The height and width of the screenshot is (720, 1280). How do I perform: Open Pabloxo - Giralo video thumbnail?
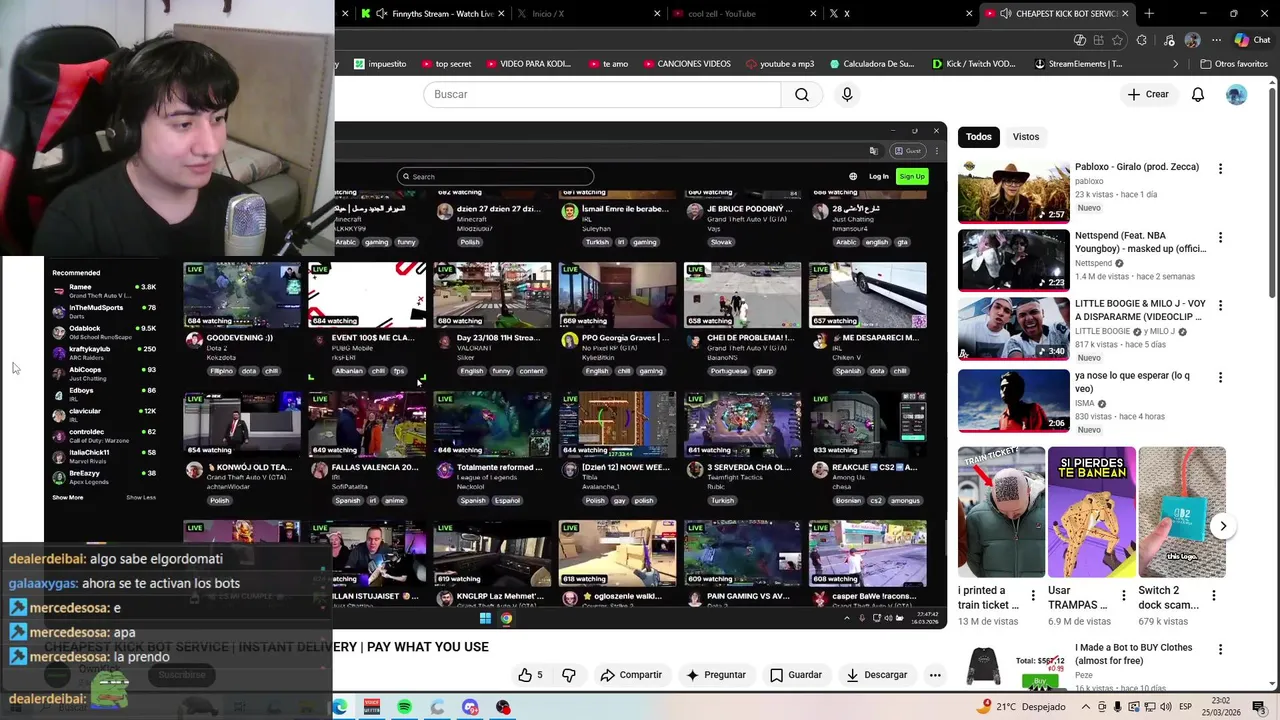(x=1013, y=191)
